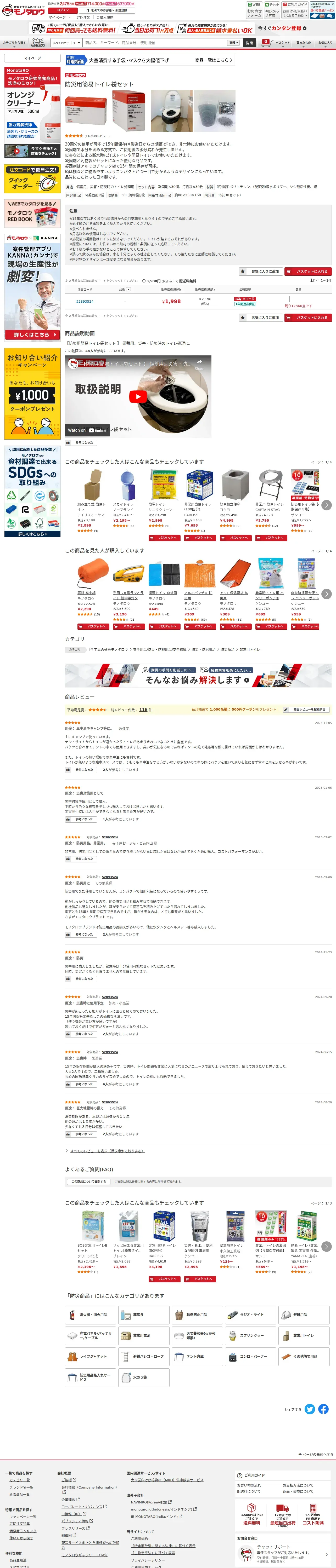Click upper お気に入りに追加 star button
Screen dimensions: 336x1568
coord(260,272)
